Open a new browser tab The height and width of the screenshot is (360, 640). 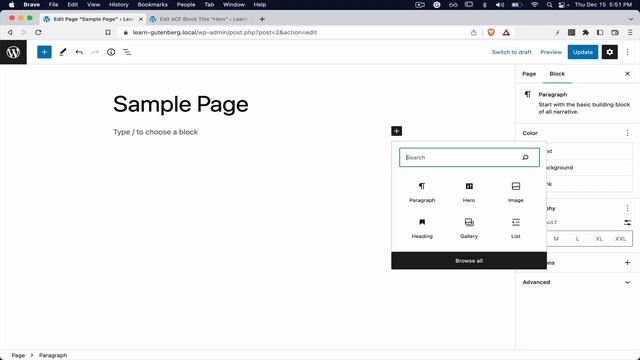[262, 19]
